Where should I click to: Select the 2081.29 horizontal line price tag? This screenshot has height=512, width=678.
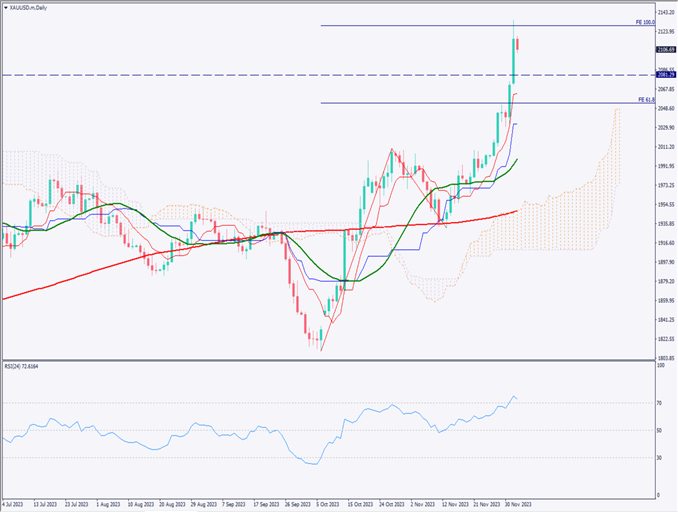(664, 74)
